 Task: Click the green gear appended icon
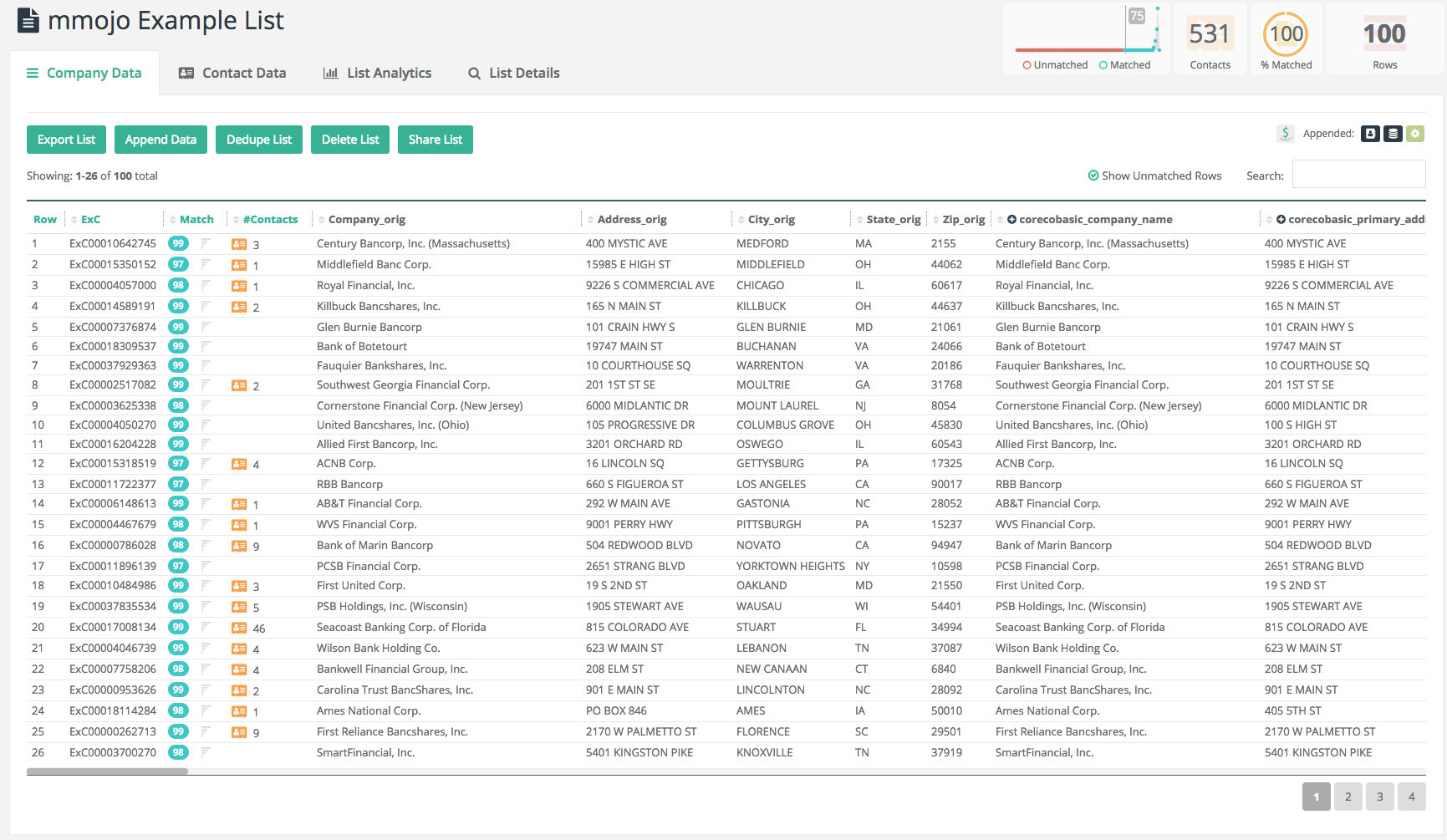pyautogui.click(x=1414, y=134)
